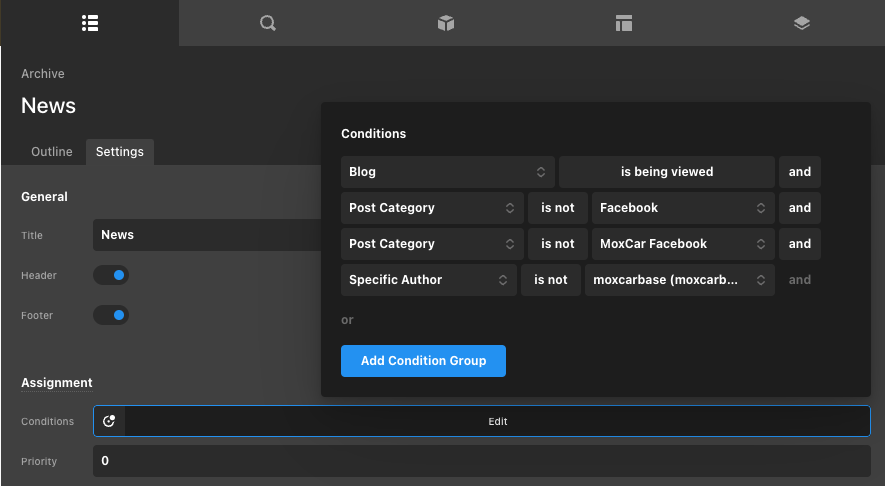Screen dimensions: 885x486
Task: Open the cube elements icon tab
Action: 446,22
